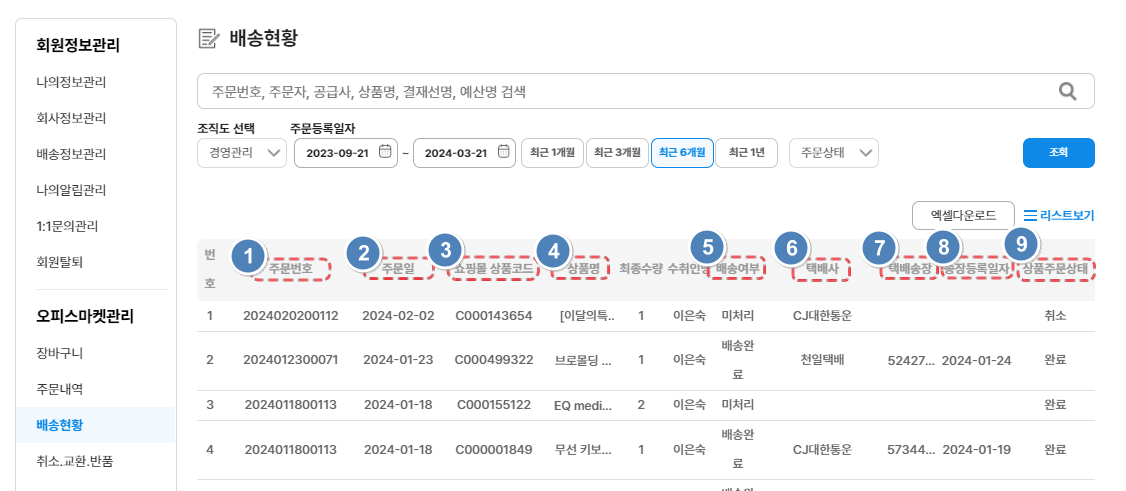Select the 최근 3개월 period option
Screen dimensions: 1126x491
tap(617, 153)
